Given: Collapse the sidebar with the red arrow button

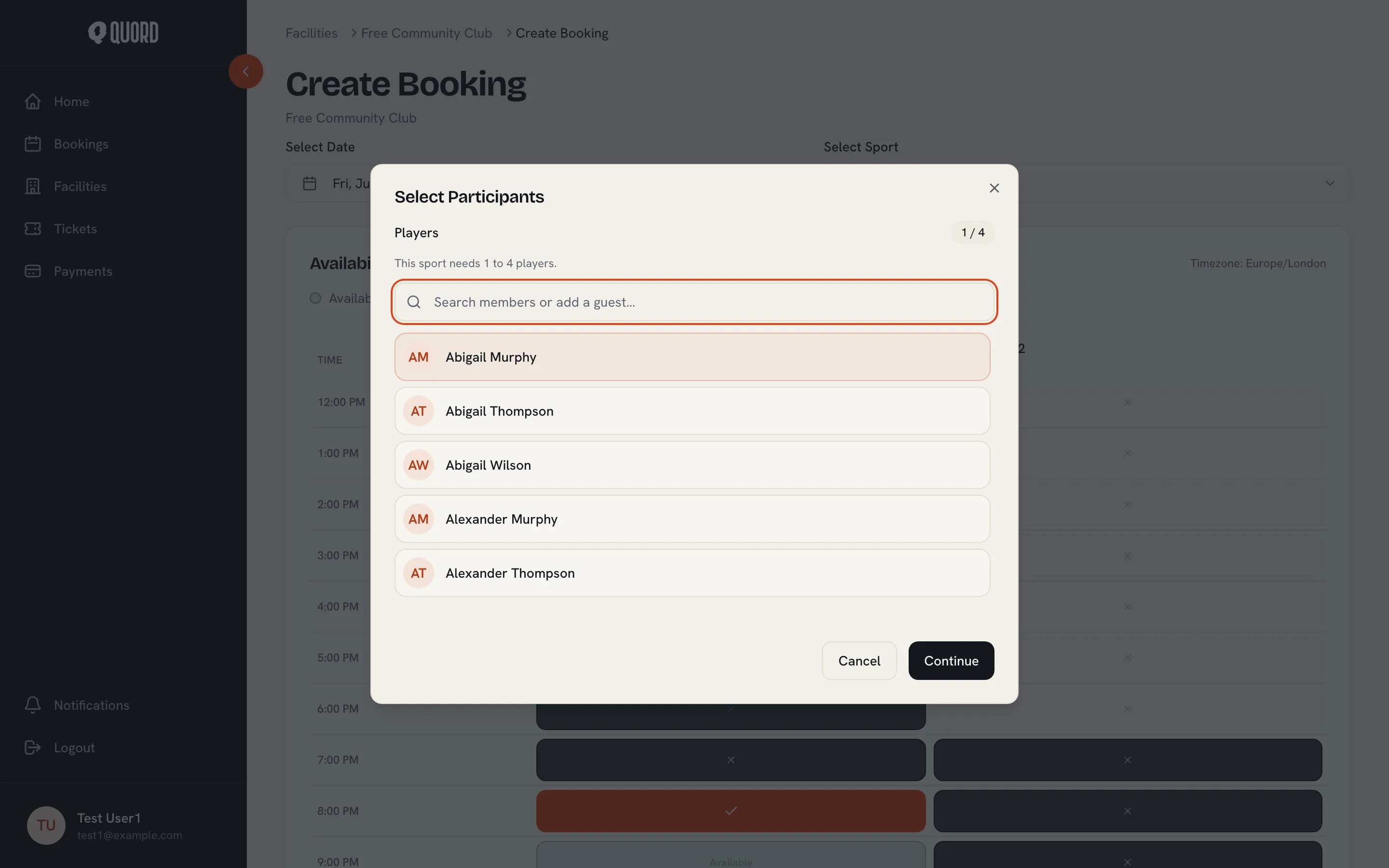Looking at the screenshot, I should (245, 71).
